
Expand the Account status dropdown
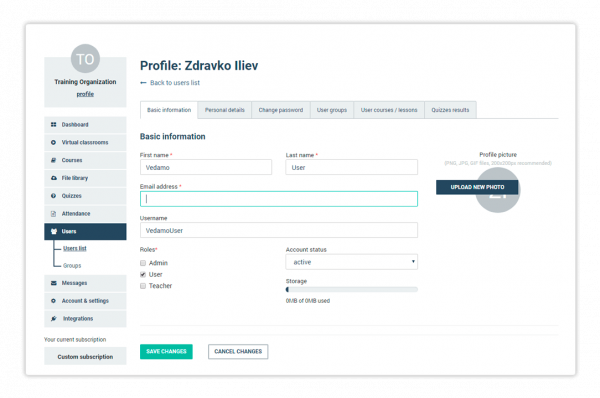(x=351, y=262)
